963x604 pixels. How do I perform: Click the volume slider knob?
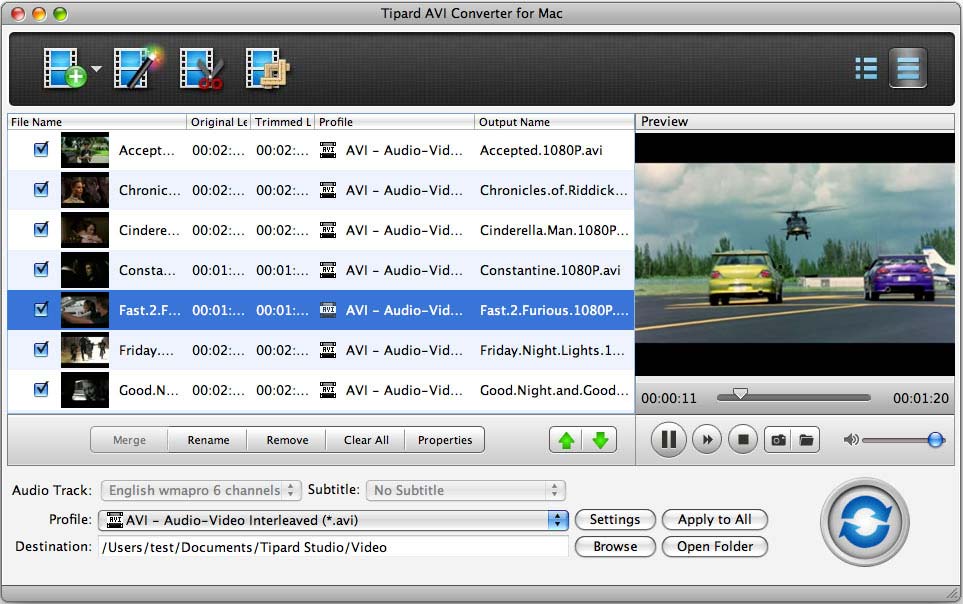click(935, 440)
